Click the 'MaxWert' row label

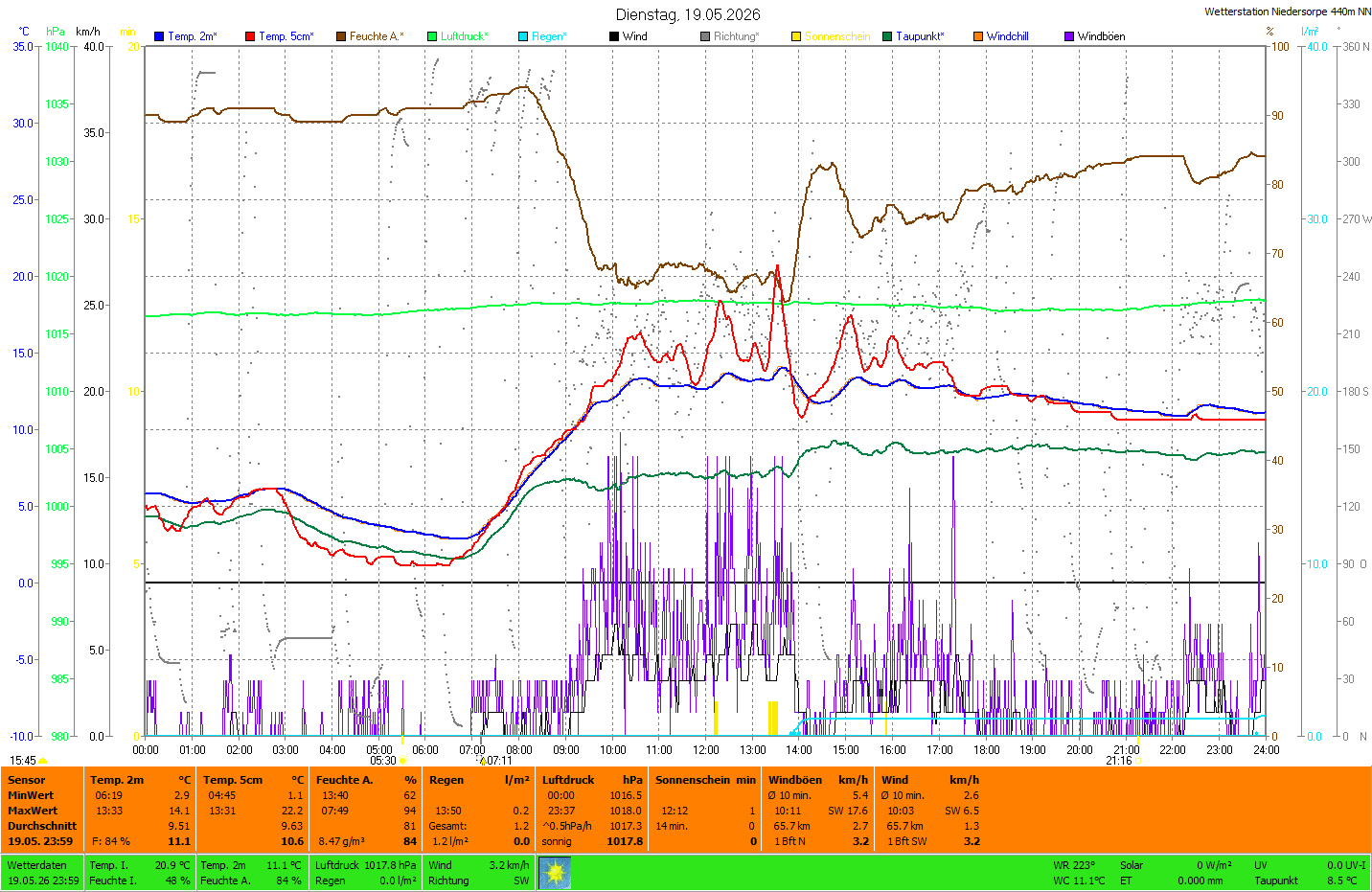[33, 811]
